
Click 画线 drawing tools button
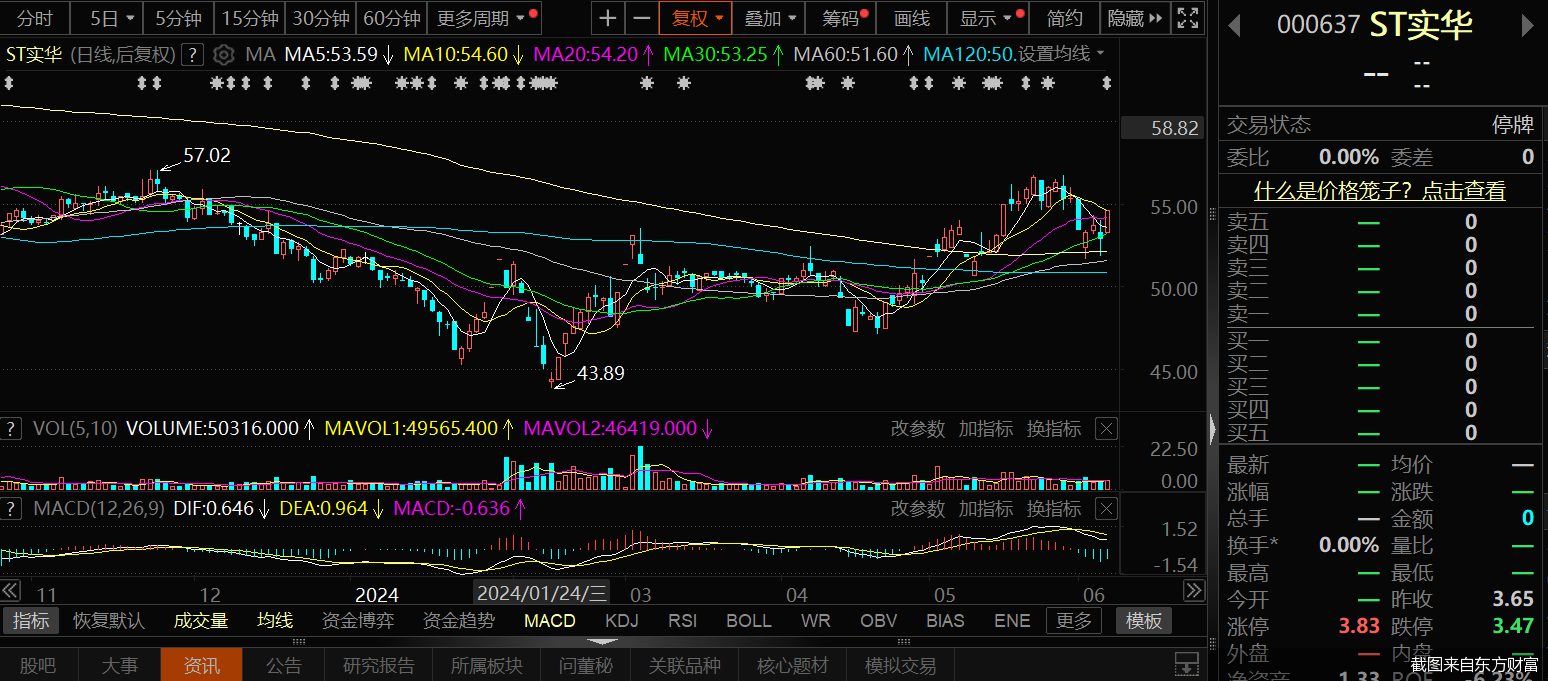(911, 18)
